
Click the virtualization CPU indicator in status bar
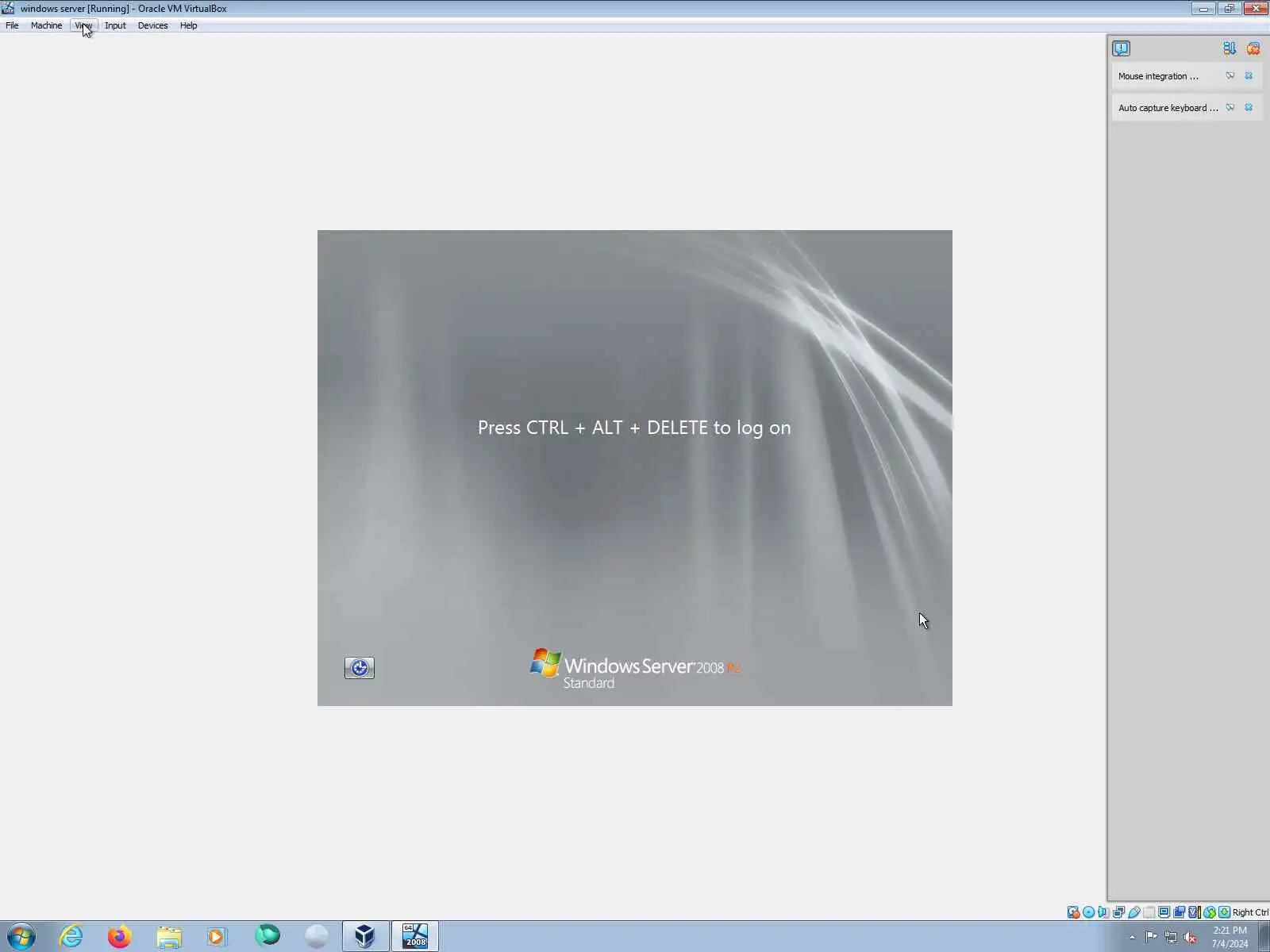coord(1194,912)
